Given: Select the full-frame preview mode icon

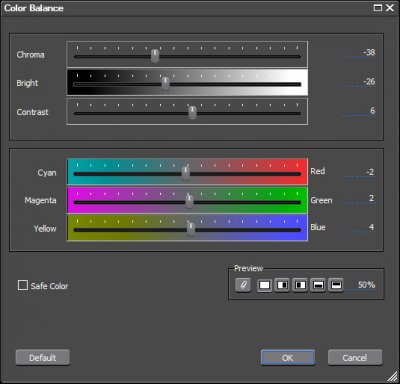Looking at the screenshot, I should click(x=264, y=285).
